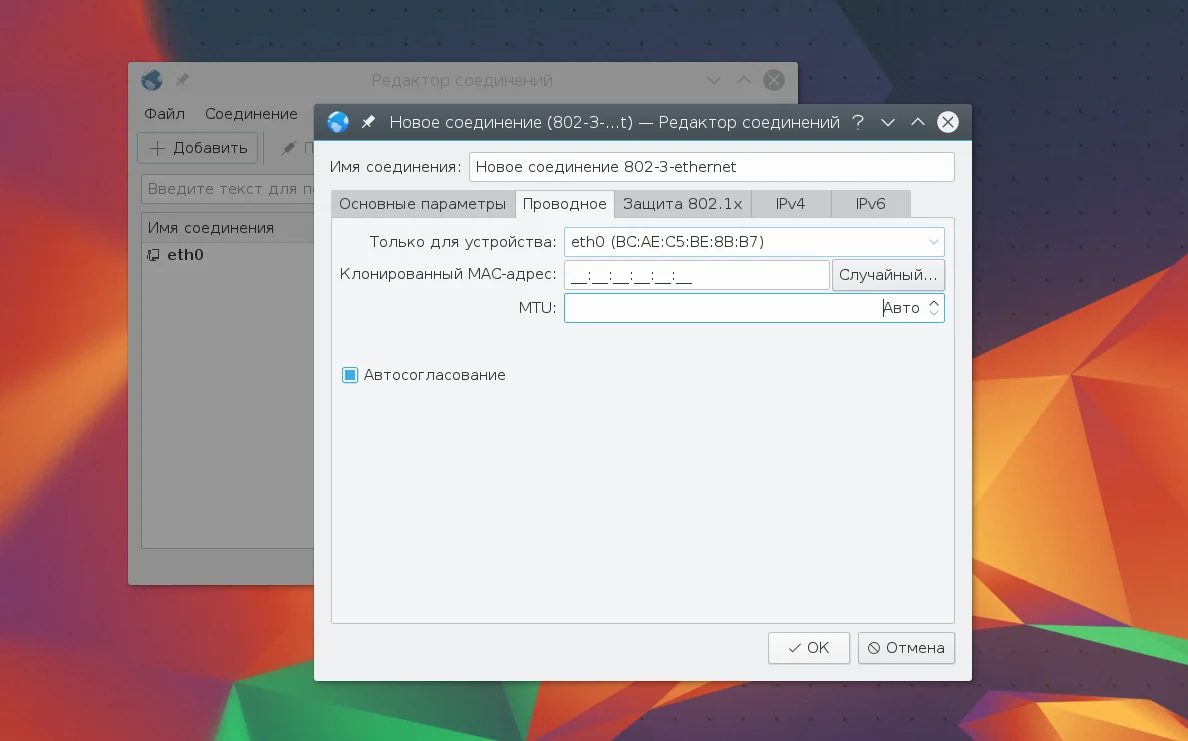Open the Файл menu

164,114
